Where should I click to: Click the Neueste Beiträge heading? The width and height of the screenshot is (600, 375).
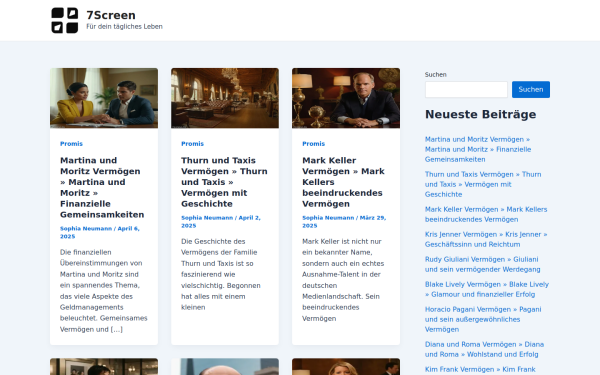pos(481,114)
